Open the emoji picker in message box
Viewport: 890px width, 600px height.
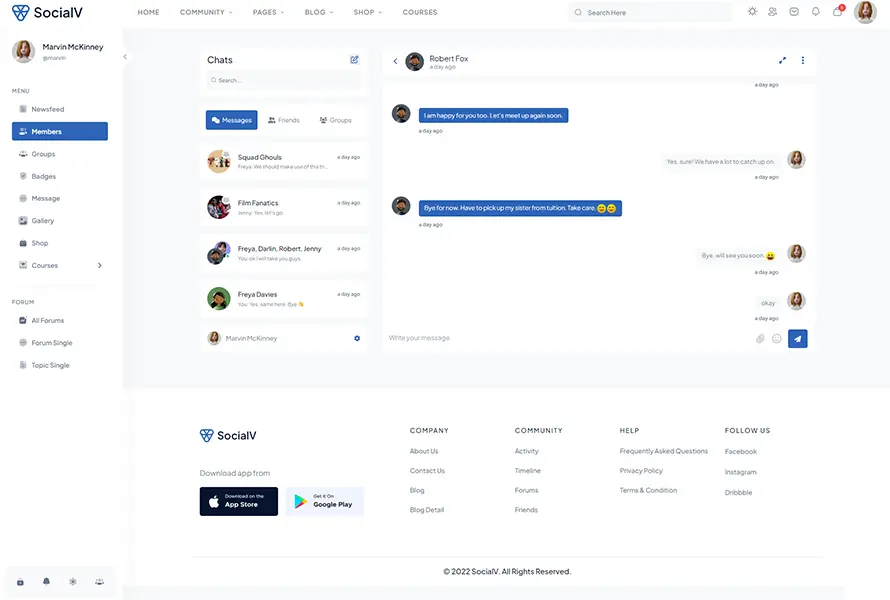777,339
